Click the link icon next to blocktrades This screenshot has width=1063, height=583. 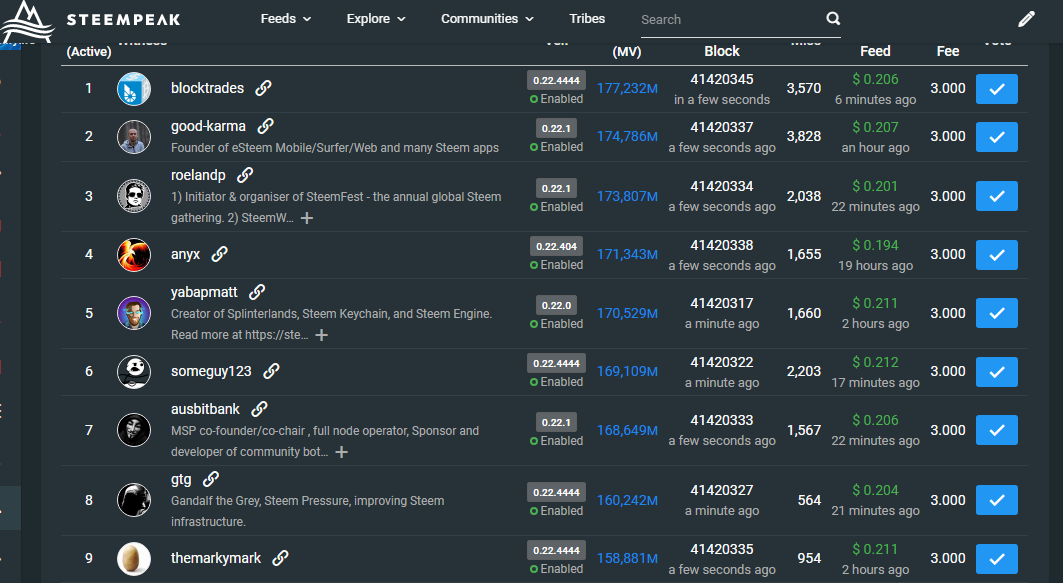click(x=263, y=88)
